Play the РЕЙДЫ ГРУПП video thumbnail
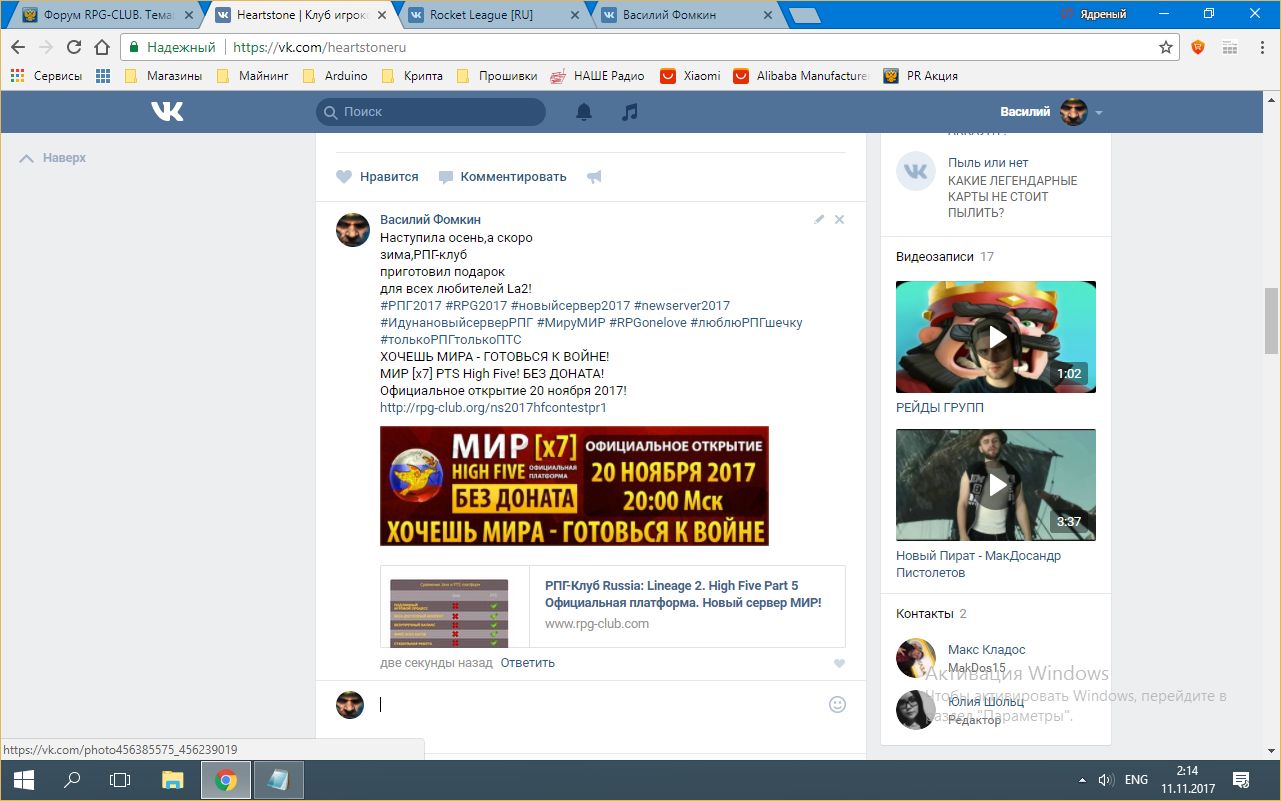 click(996, 337)
